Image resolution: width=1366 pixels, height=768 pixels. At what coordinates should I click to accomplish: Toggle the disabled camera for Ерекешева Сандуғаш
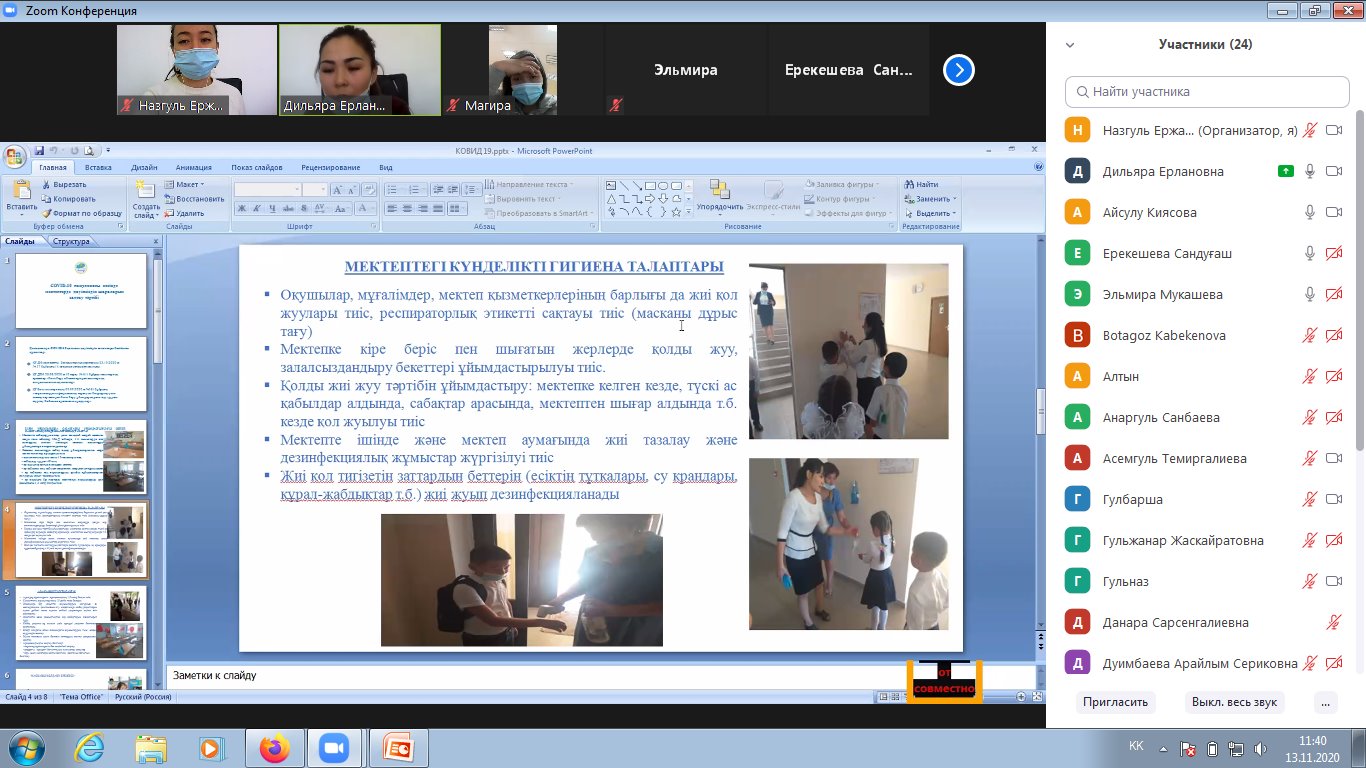click(1333, 254)
